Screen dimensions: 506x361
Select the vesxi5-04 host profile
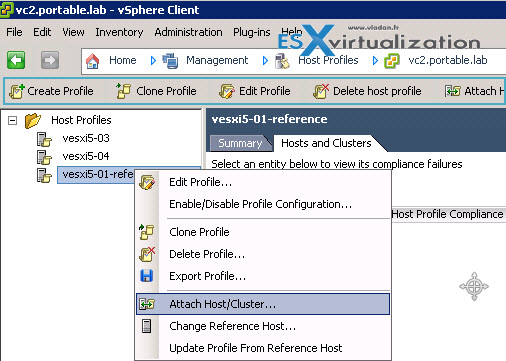point(86,156)
